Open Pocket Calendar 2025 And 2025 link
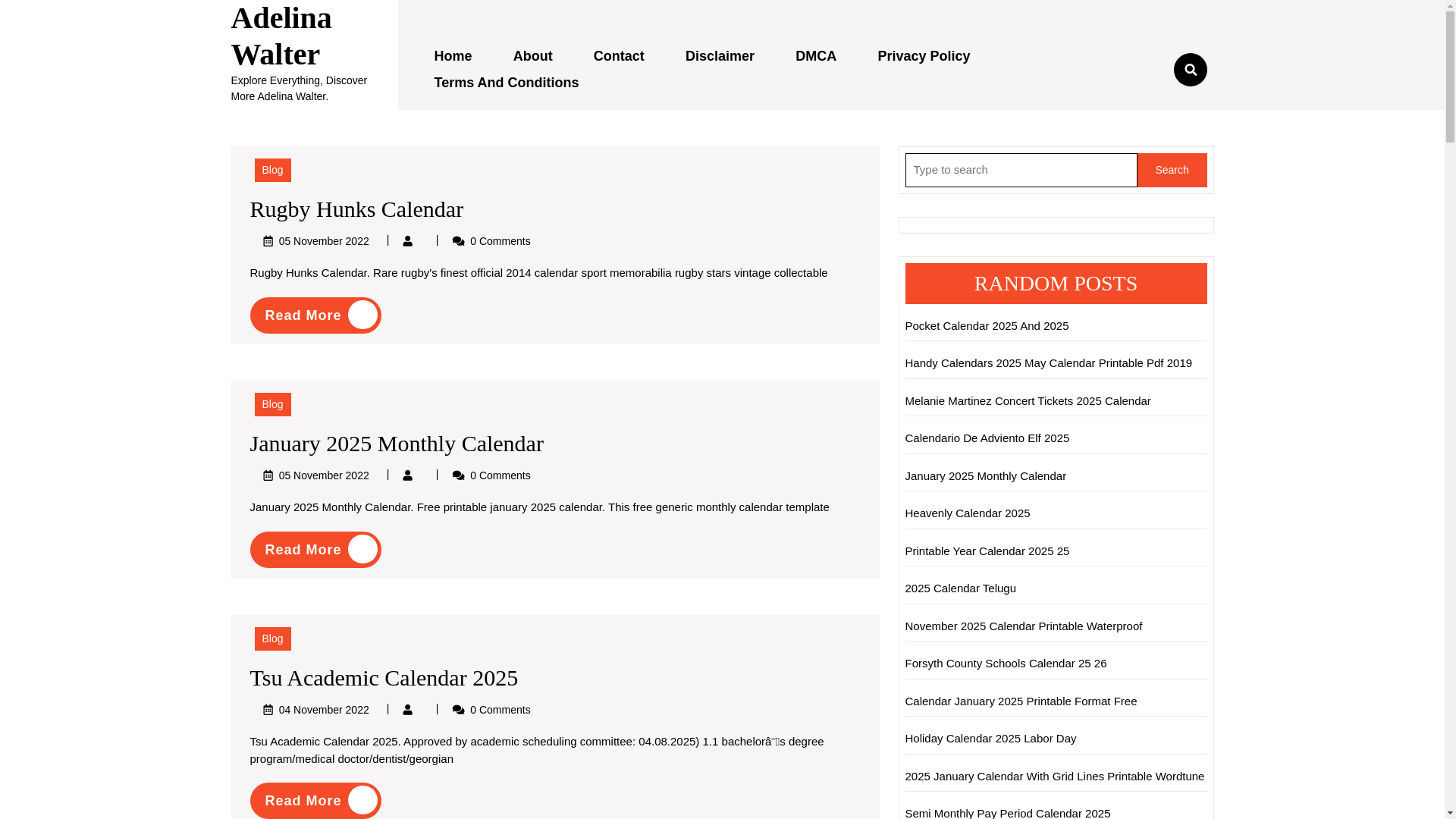This screenshot has width=1456, height=819. (986, 326)
